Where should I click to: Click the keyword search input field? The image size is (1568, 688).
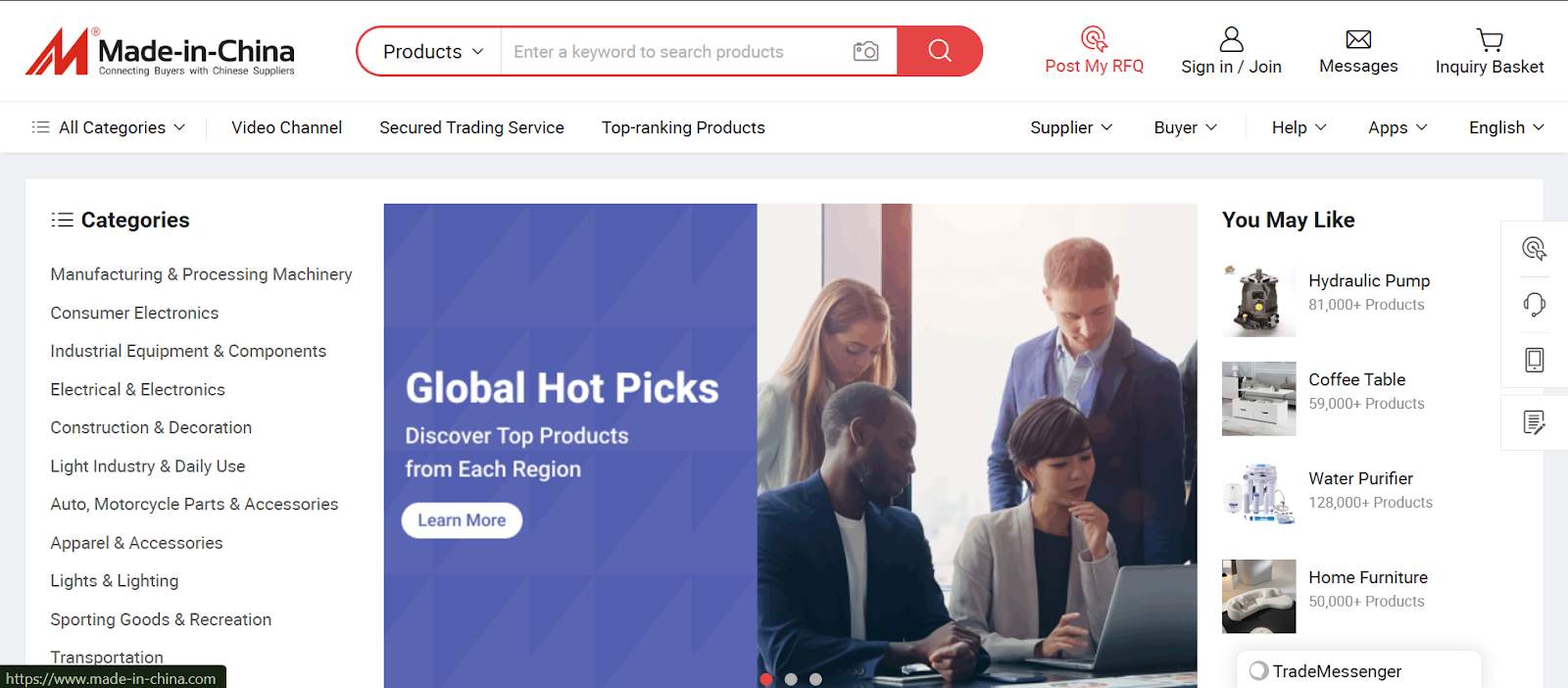point(676,51)
